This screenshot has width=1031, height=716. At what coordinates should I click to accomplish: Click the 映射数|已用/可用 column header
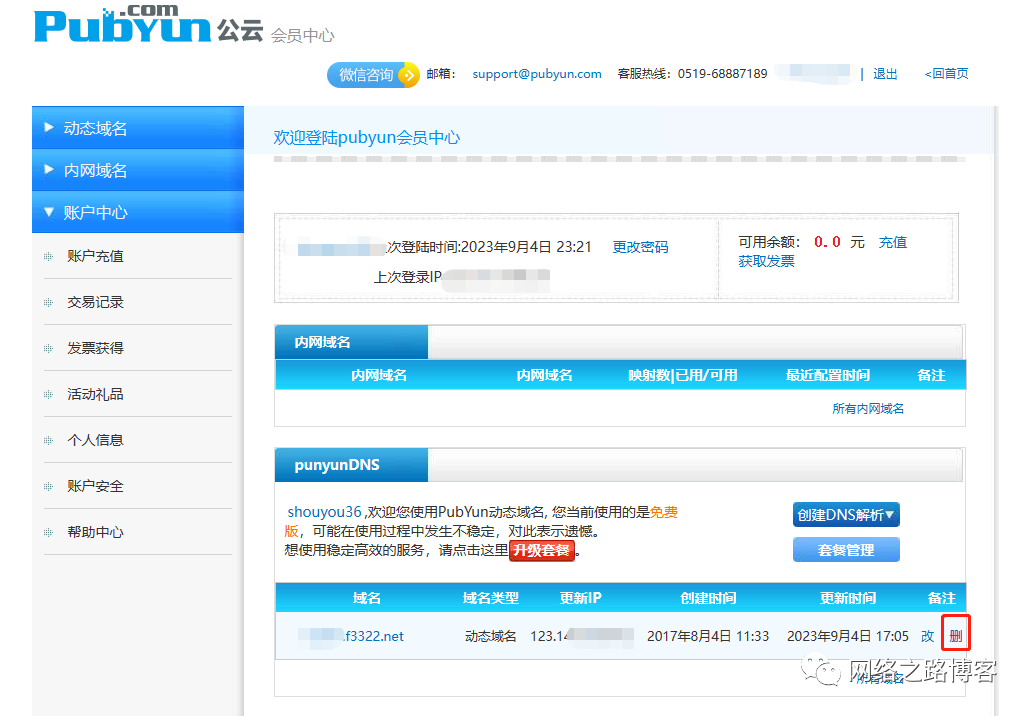[x=683, y=375]
